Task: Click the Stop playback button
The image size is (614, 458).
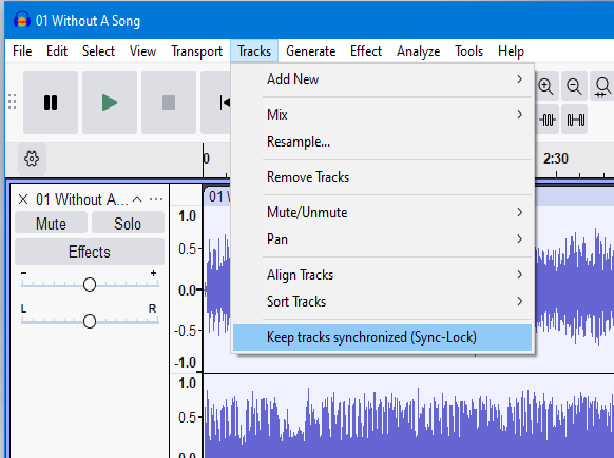Action: click(x=168, y=102)
